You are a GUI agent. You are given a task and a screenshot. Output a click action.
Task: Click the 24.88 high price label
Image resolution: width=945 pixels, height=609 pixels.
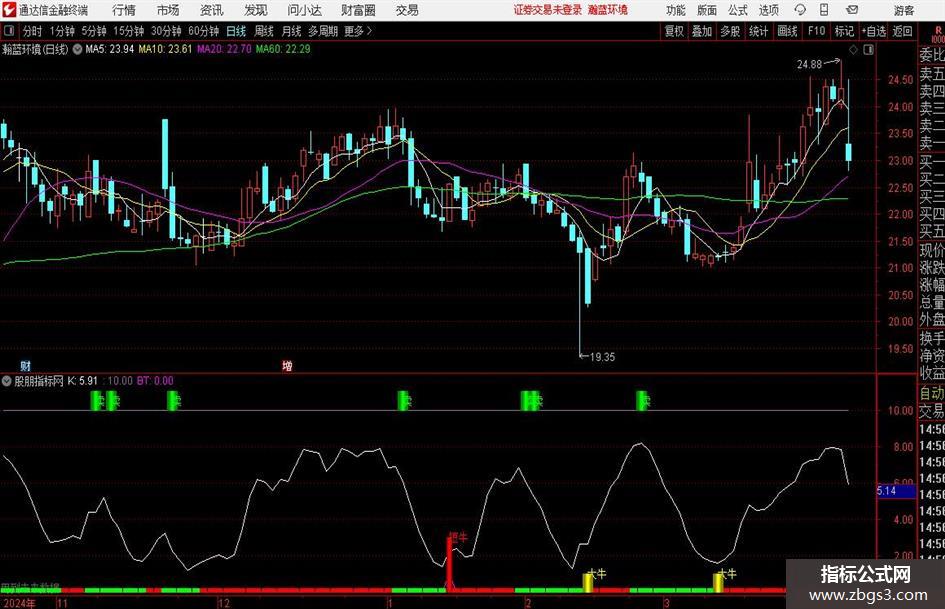(x=809, y=65)
